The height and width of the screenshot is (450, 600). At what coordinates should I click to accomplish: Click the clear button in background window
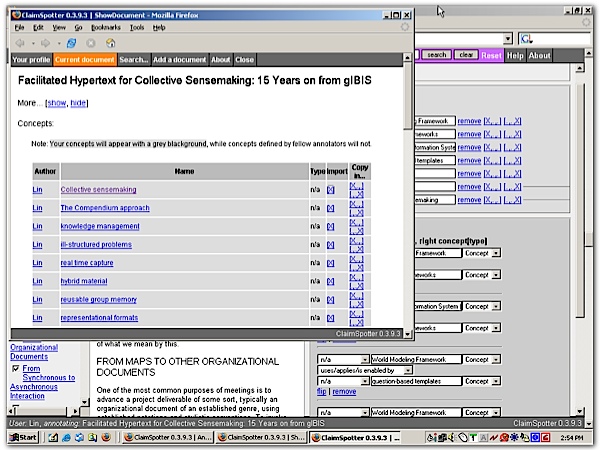pyautogui.click(x=466, y=55)
